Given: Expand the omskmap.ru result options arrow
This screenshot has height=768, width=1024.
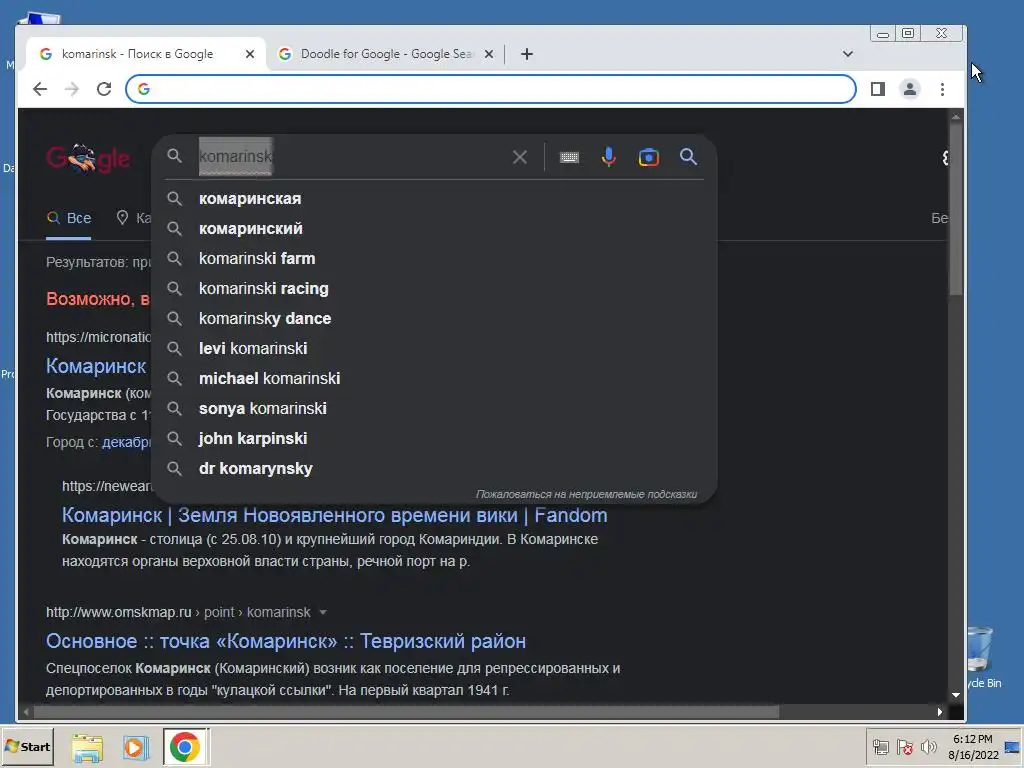Looking at the screenshot, I should point(323,613).
